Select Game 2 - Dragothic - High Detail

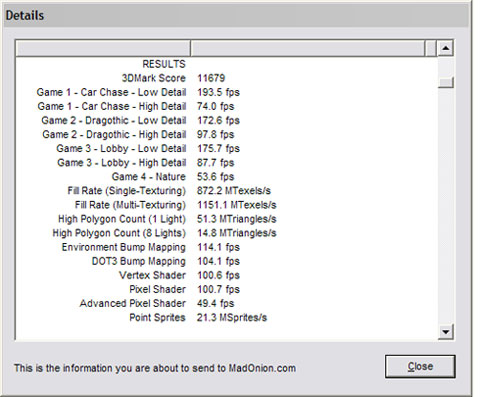click(114, 134)
